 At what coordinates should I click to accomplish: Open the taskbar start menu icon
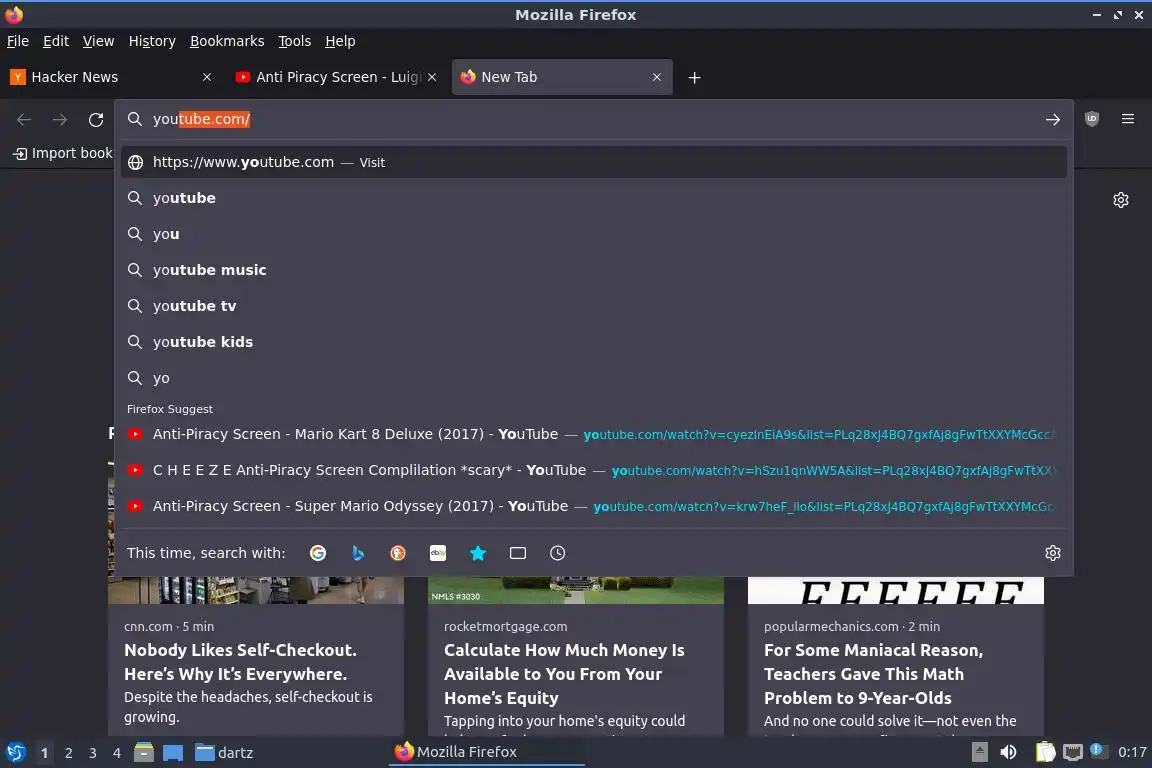coord(15,753)
